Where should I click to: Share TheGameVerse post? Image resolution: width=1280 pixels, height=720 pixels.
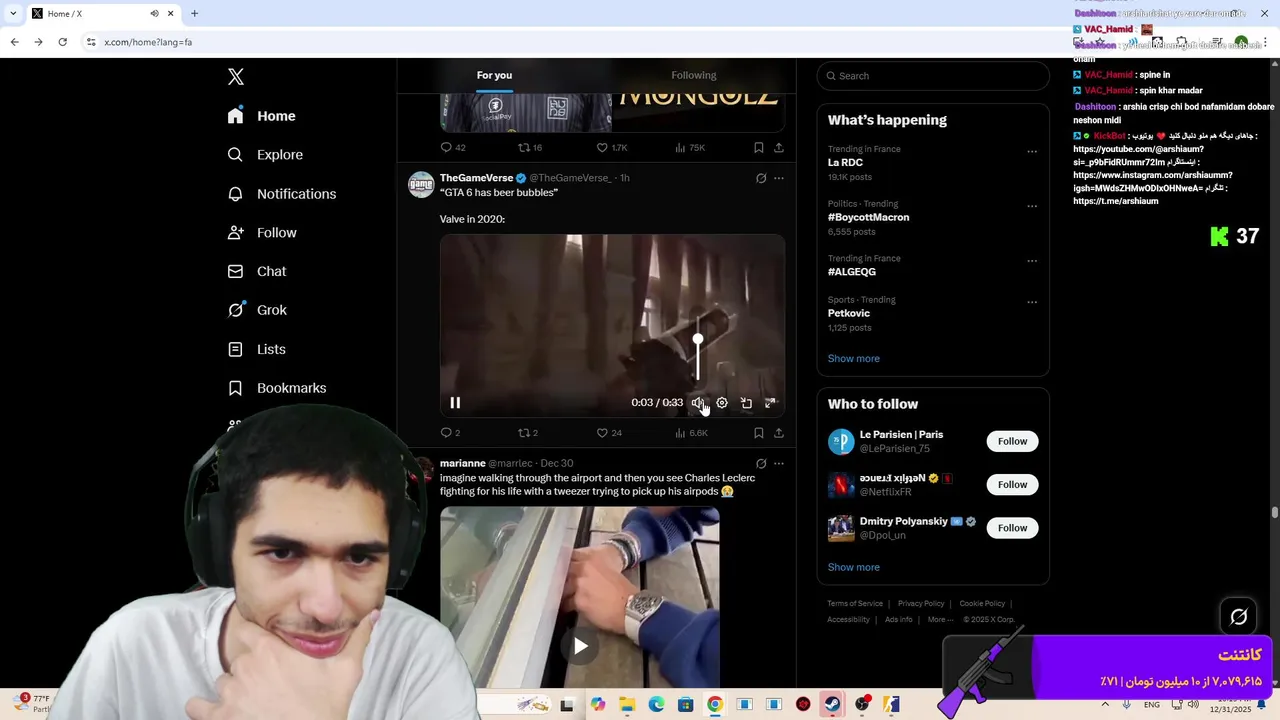pos(779,433)
